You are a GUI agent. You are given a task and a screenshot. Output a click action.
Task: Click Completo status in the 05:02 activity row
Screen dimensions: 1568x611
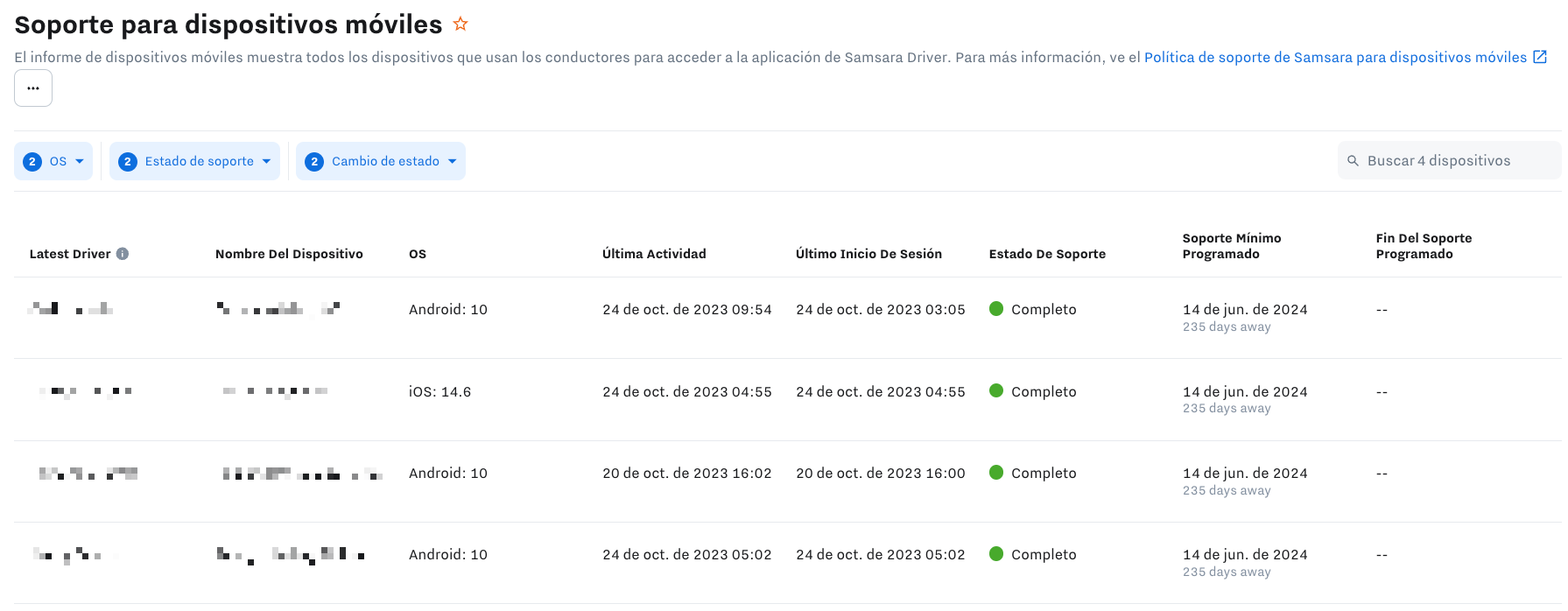click(x=1044, y=554)
